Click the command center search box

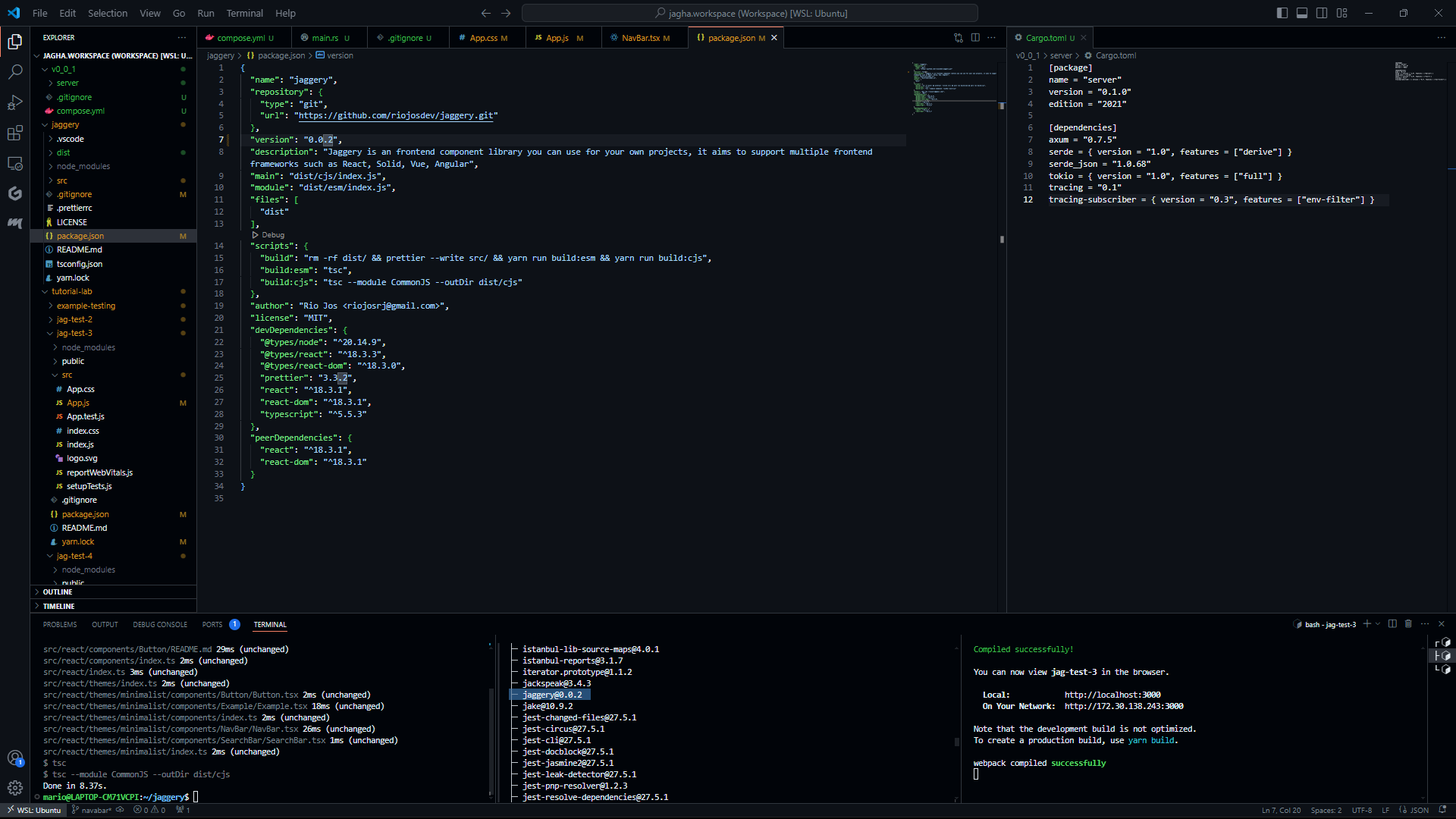click(x=749, y=13)
